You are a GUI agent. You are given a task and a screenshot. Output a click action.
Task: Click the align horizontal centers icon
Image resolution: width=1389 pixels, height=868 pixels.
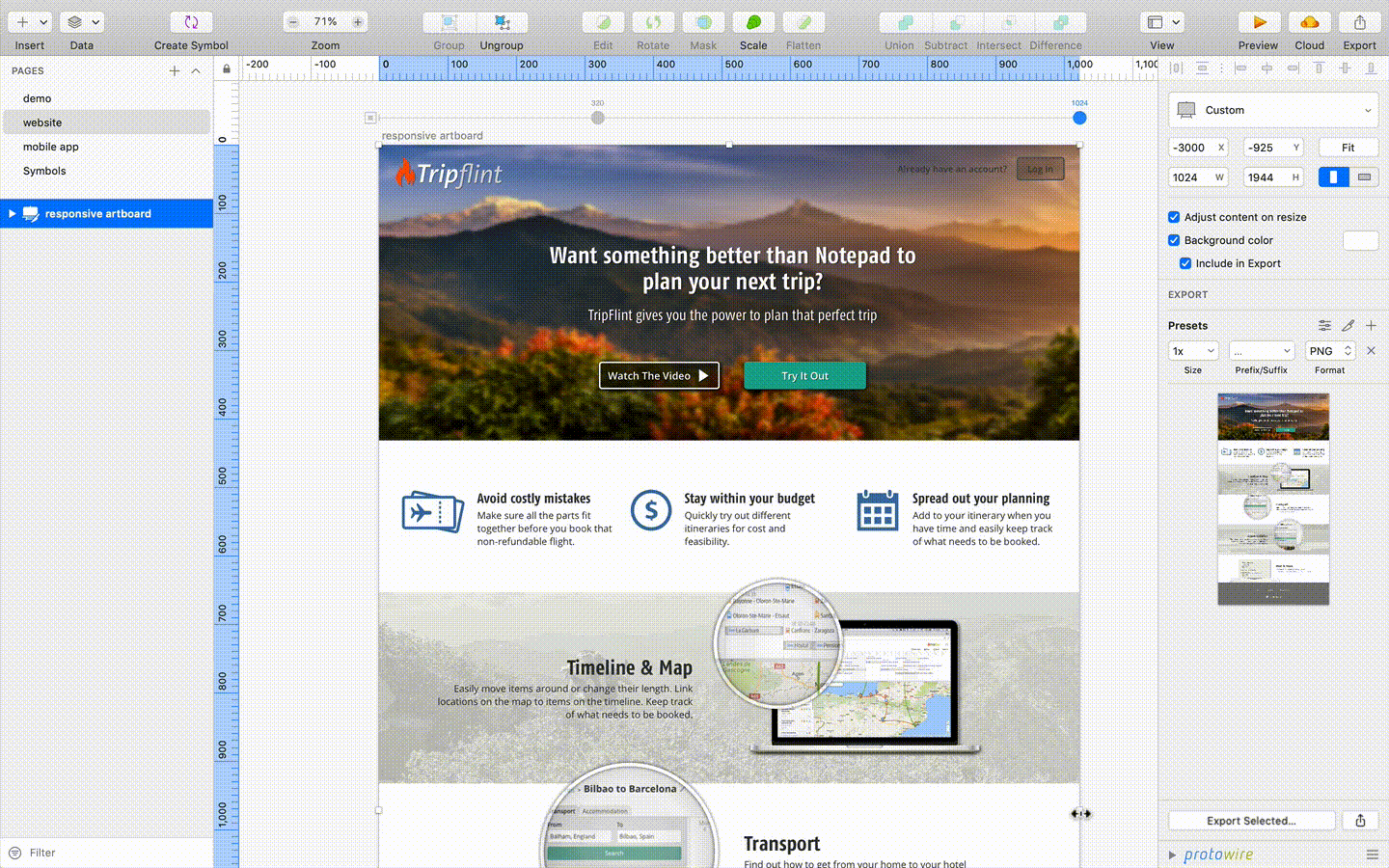(1266, 68)
